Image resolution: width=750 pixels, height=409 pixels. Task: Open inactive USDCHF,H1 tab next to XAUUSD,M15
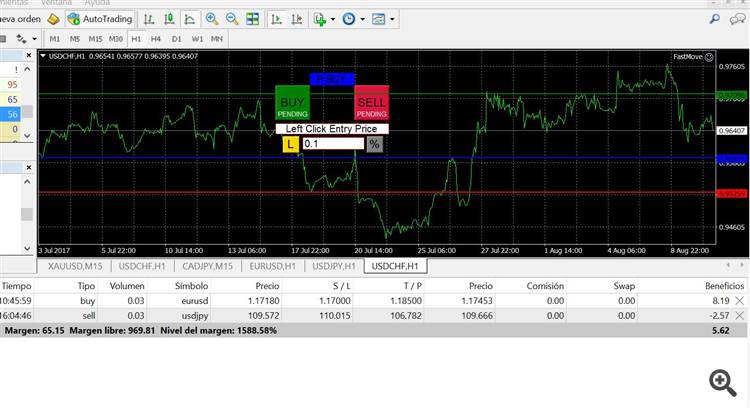(x=142, y=266)
